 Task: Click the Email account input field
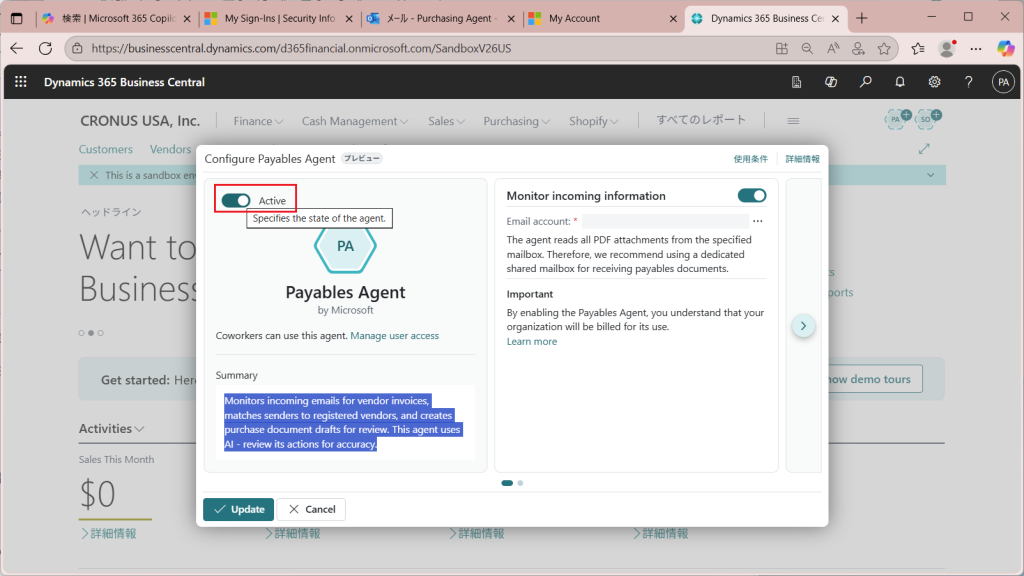[x=665, y=221]
